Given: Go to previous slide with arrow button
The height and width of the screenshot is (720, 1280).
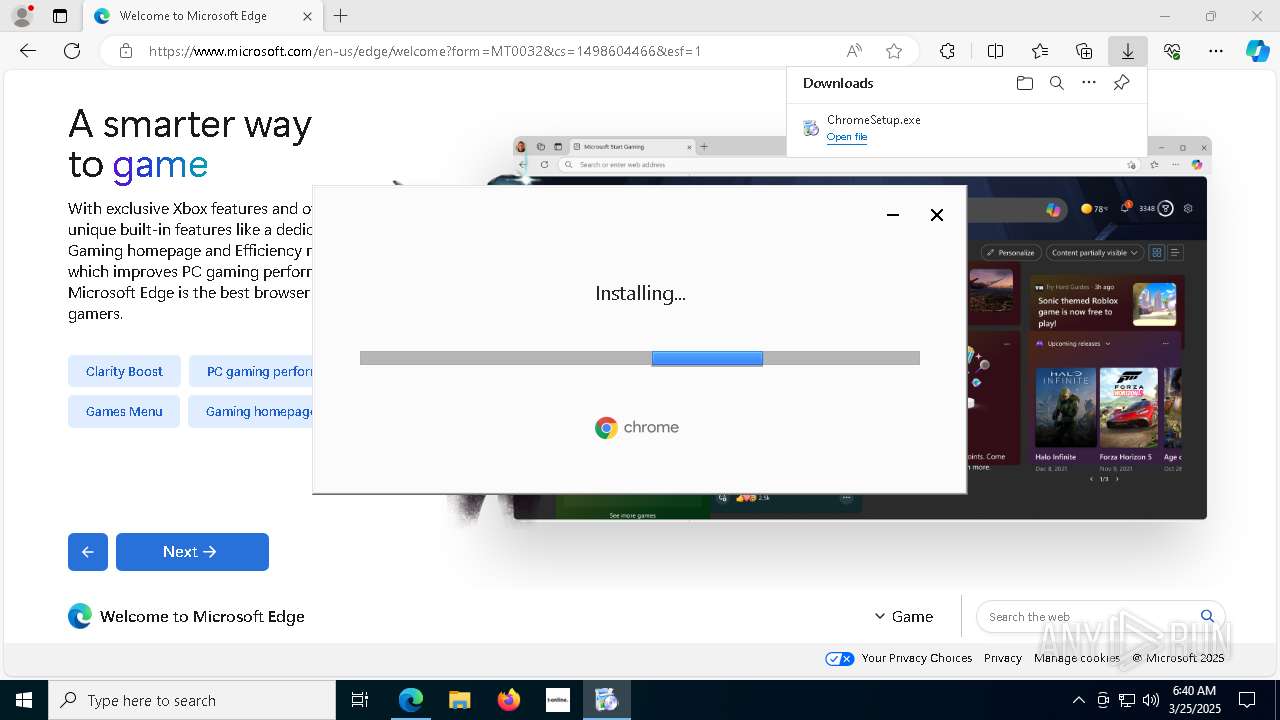Looking at the screenshot, I should coord(88,552).
